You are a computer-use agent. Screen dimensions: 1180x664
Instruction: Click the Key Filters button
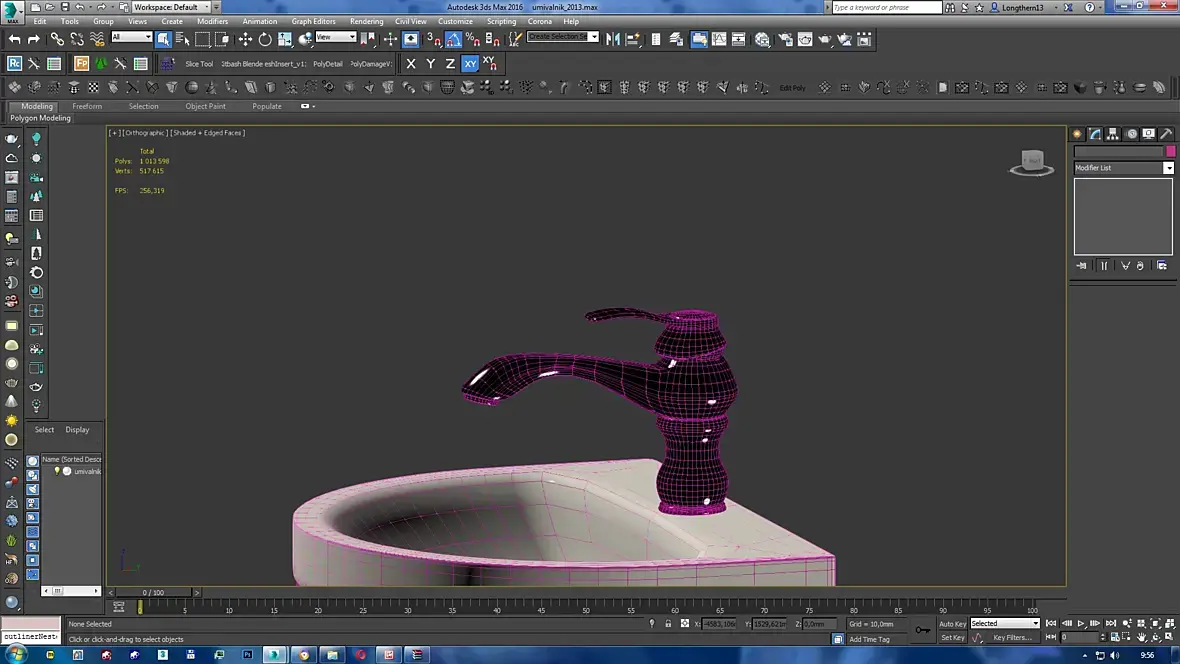click(1011, 638)
